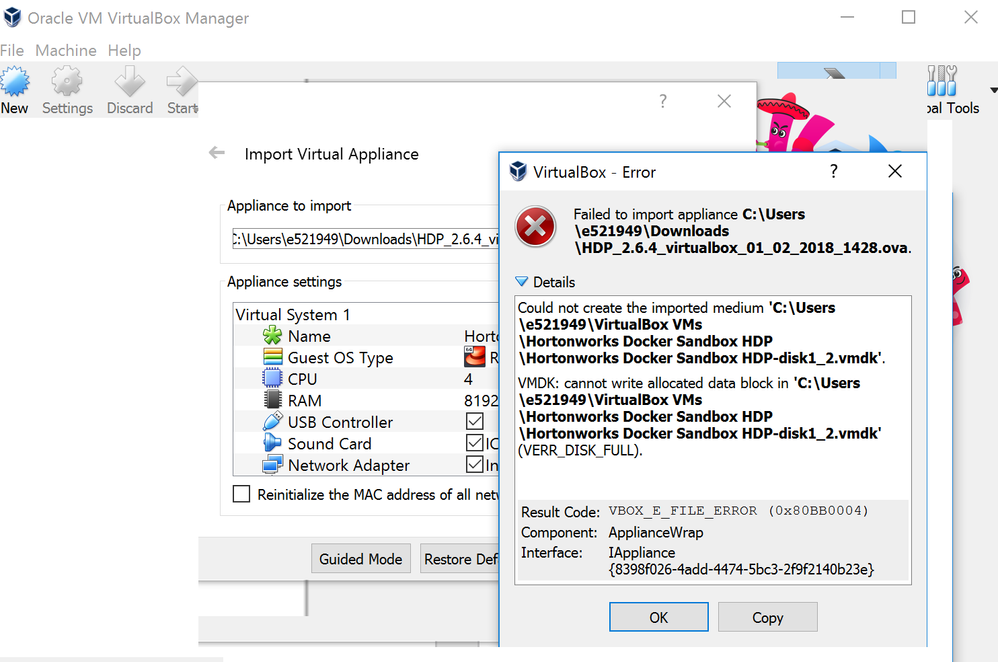Select the Network Adapter row label
The image size is (998, 662).
coord(349,465)
